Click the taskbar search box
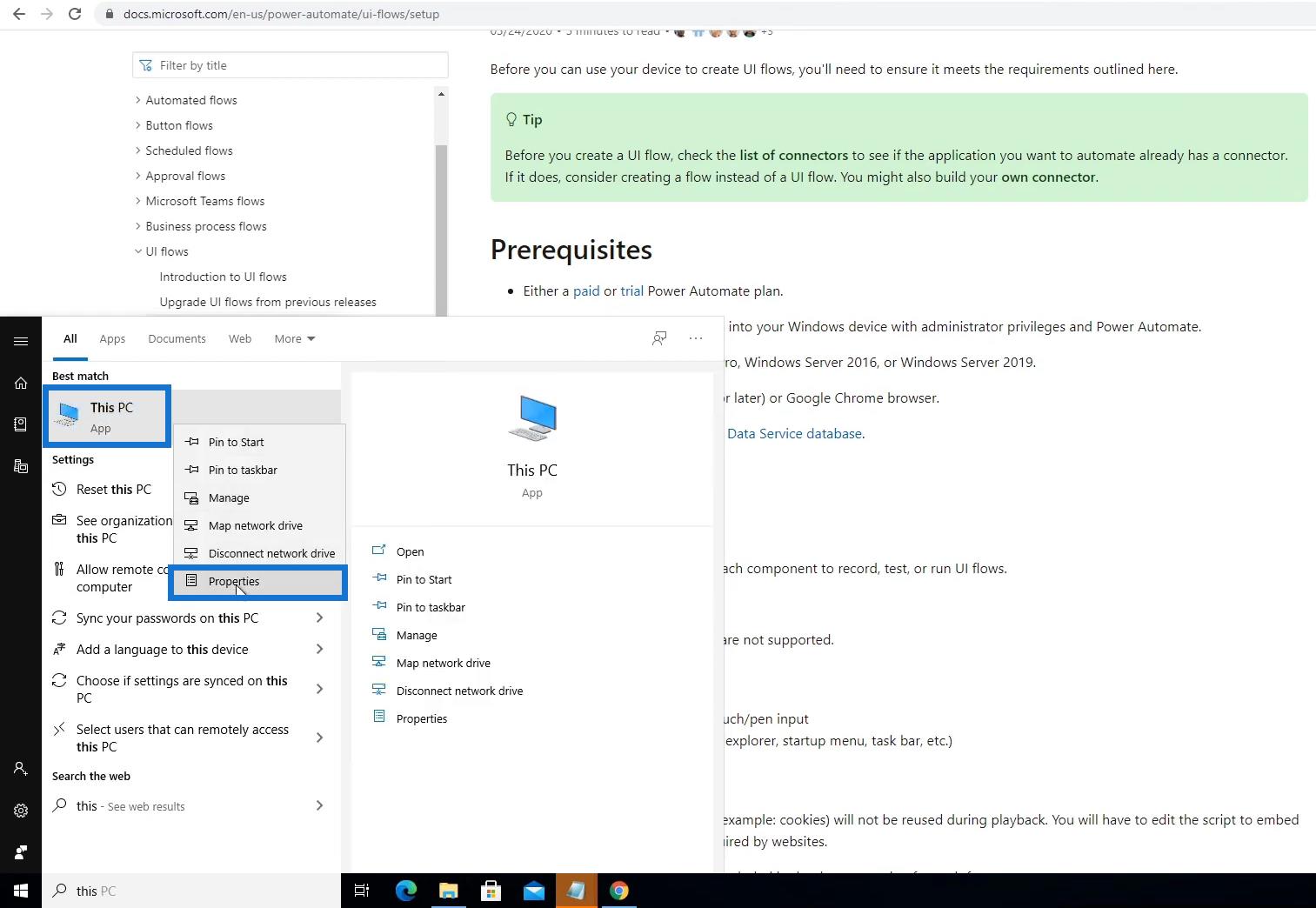The image size is (1316, 908). (191, 891)
